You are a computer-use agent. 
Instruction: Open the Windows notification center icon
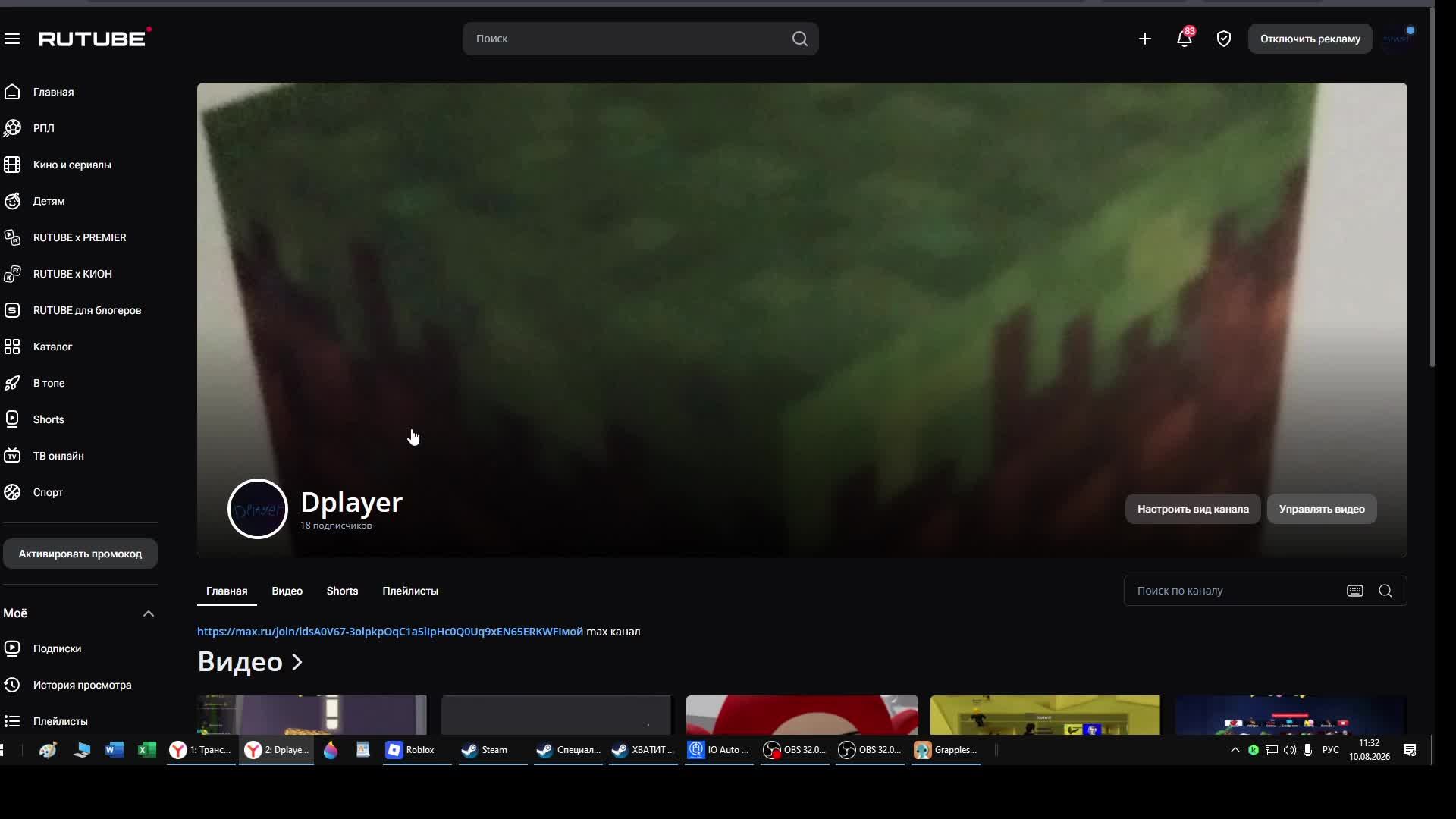tap(1410, 750)
